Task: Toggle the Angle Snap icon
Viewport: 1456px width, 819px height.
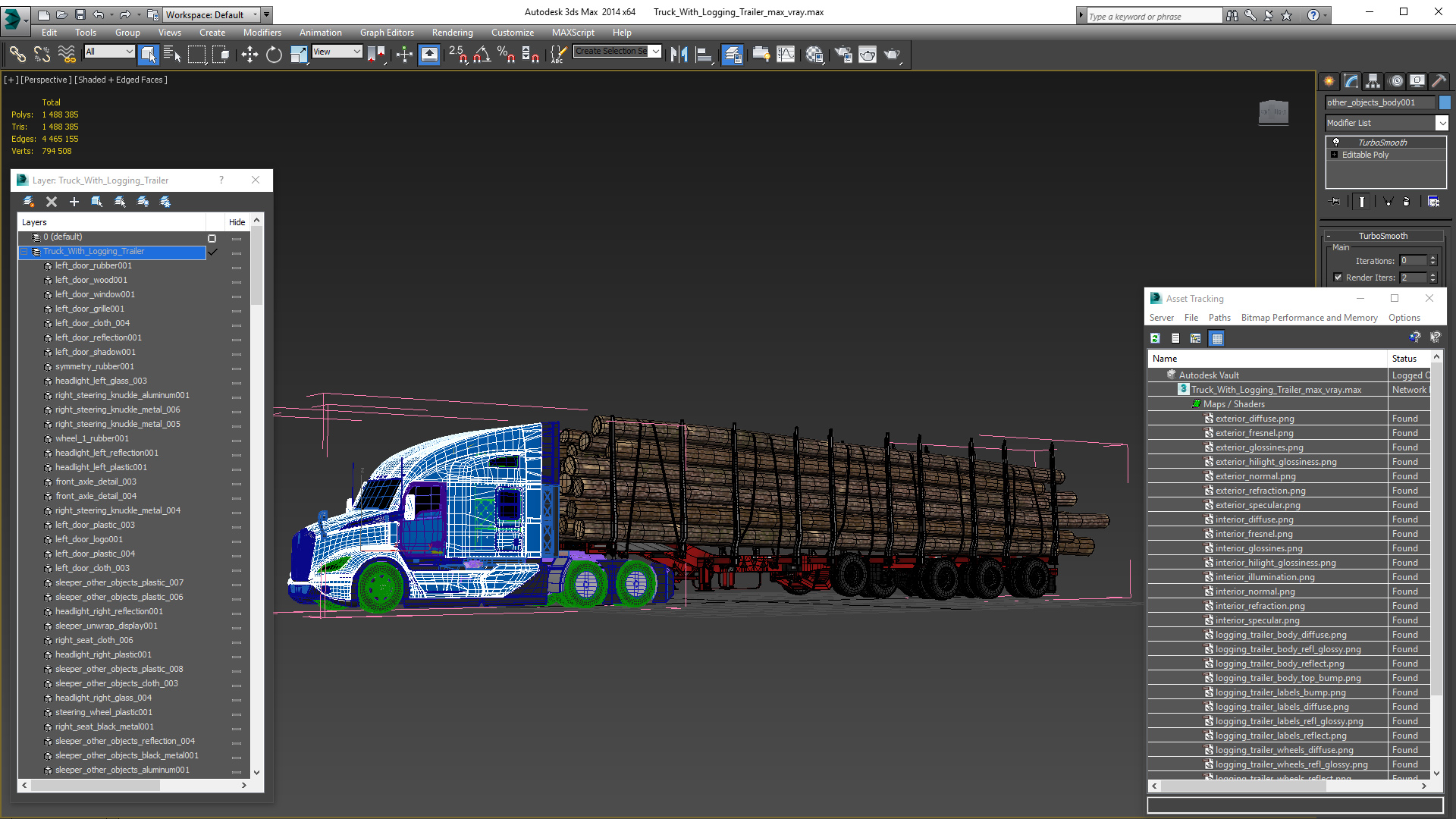Action: (x=482, y=54)
